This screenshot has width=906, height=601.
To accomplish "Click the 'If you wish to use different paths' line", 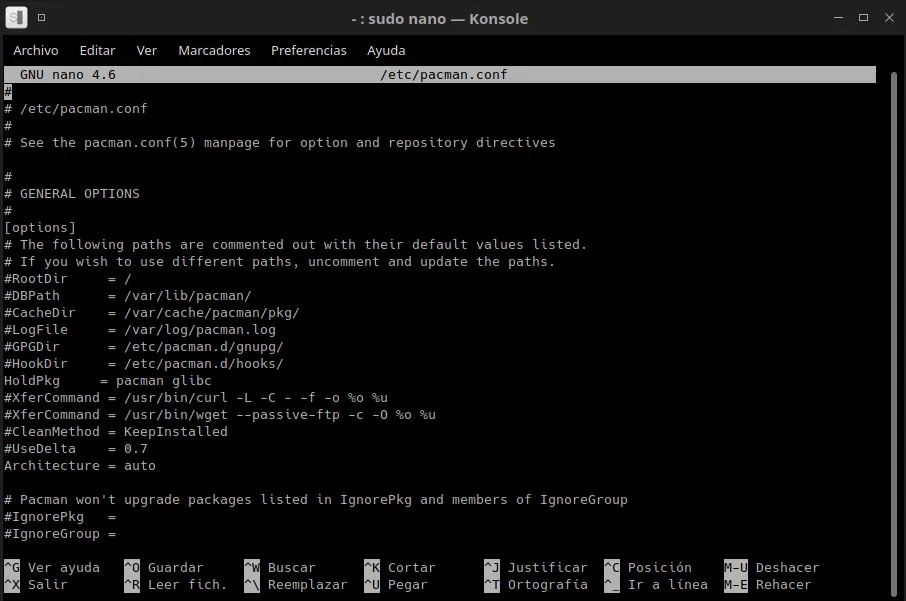I will tap(280, 261).
